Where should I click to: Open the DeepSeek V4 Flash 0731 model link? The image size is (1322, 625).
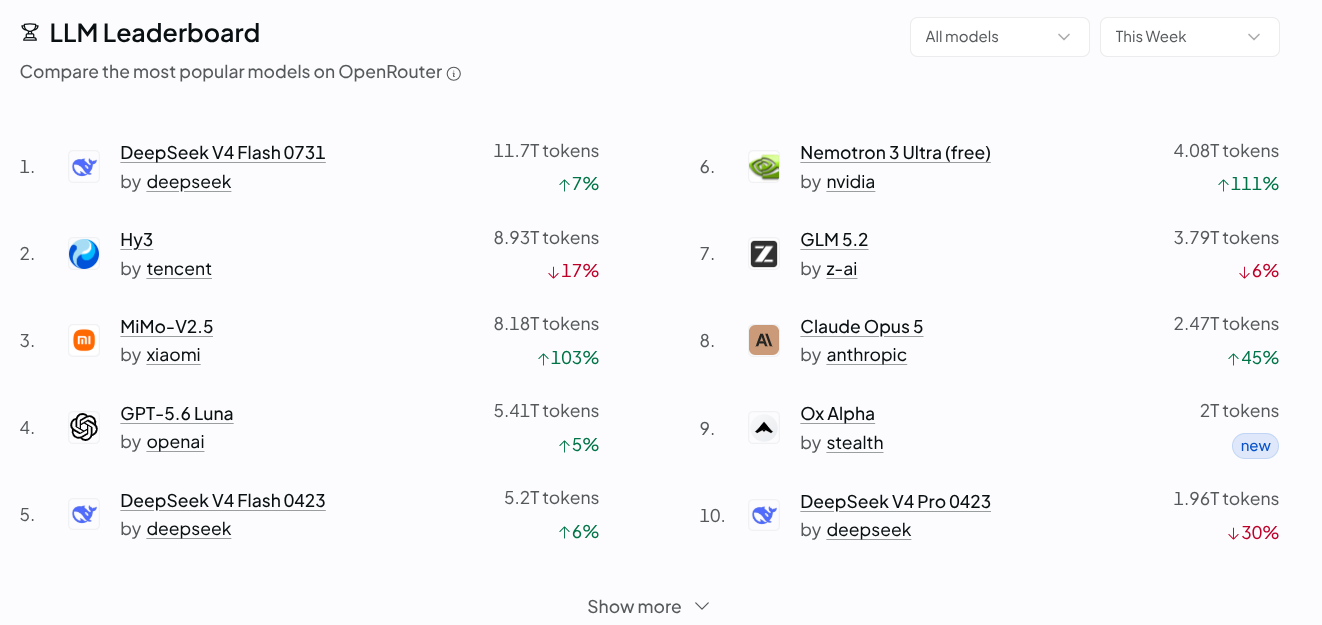click(223, 153)
